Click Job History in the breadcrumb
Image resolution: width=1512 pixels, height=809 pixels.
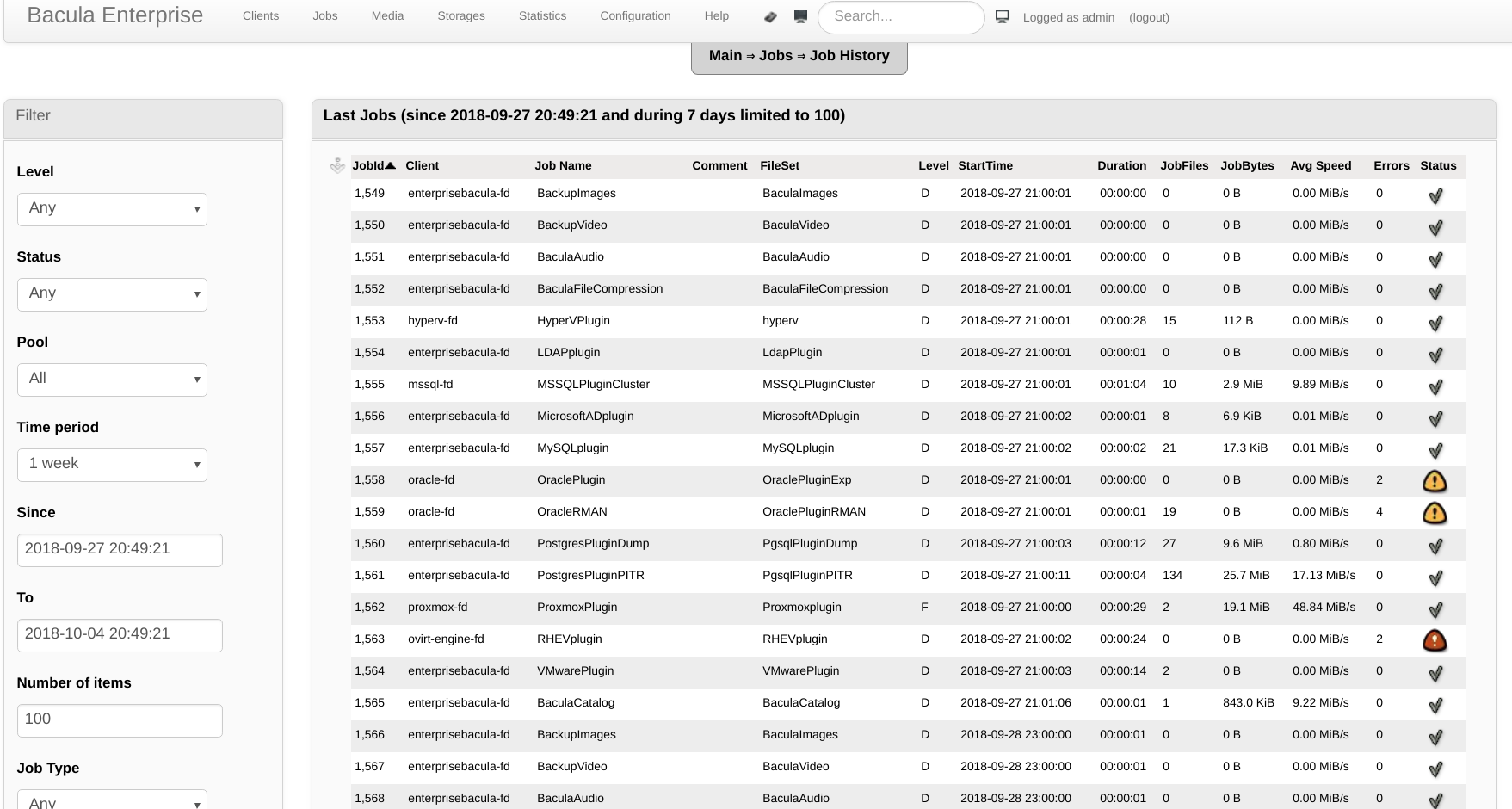[849, 55]
